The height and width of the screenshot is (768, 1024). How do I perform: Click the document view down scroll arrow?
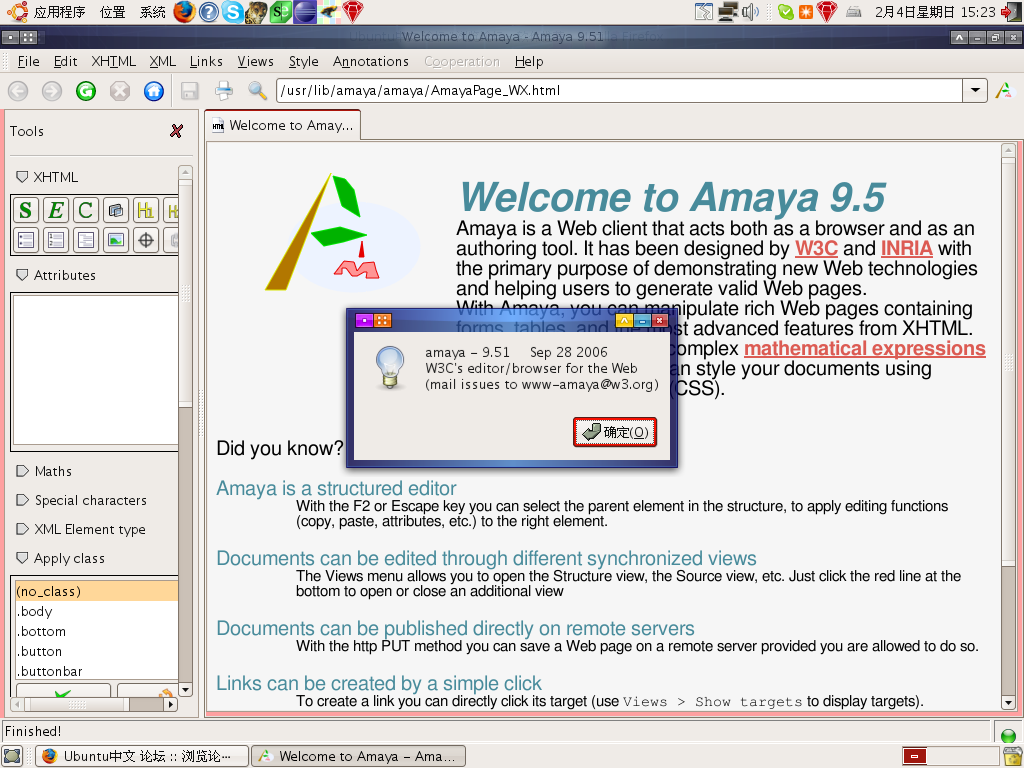[1008, 703]
